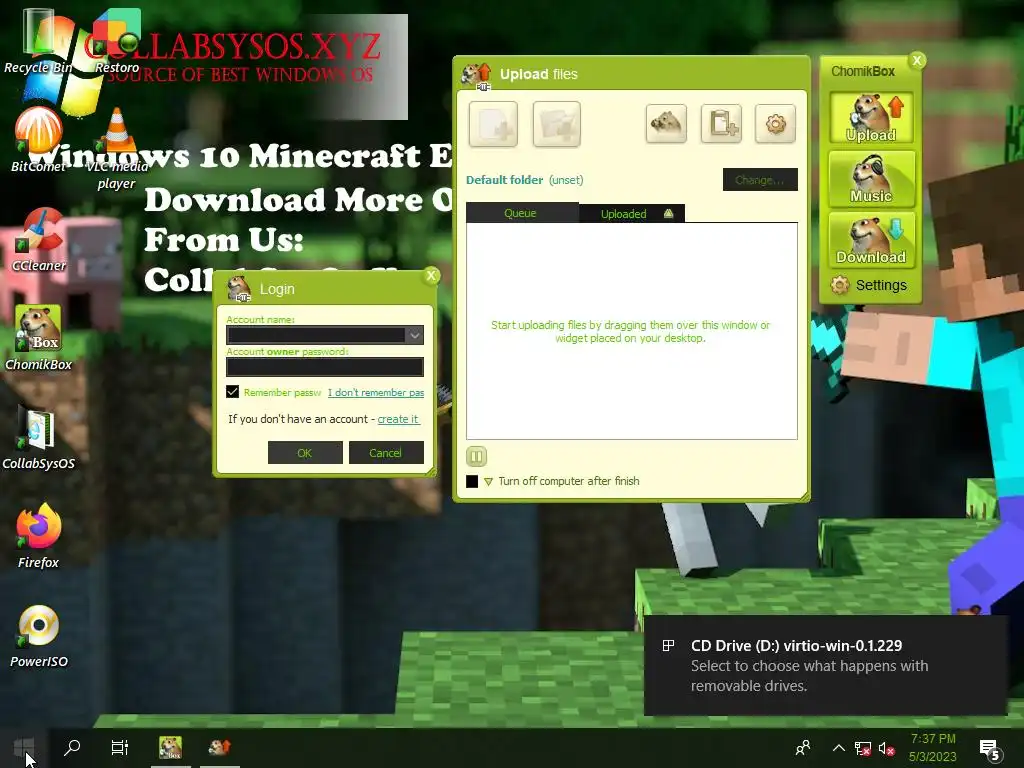This screenshot has width=1024, height=768.
Task: Click the network status tray icon
Action: [863, 748]
